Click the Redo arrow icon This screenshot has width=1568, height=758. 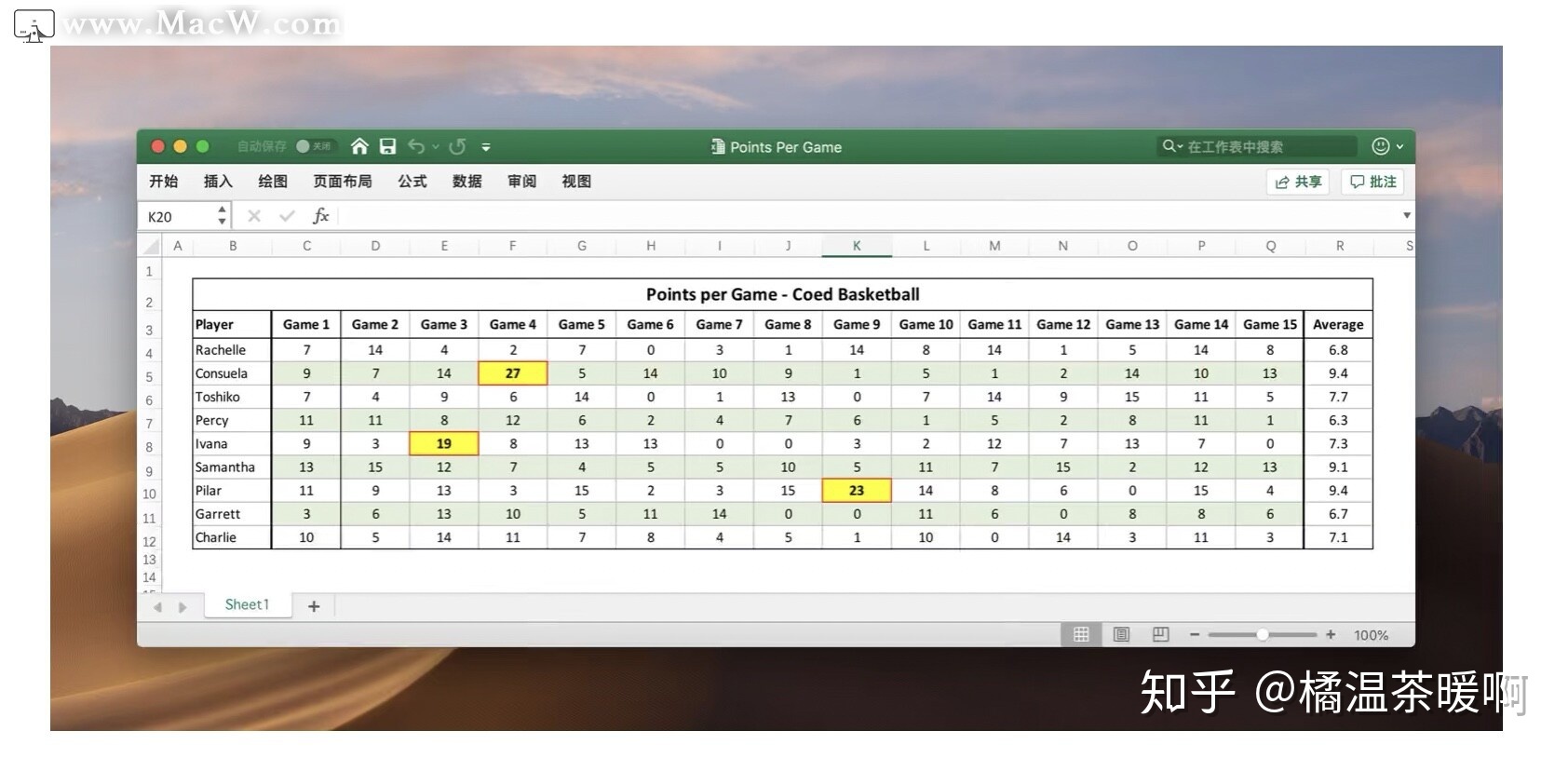457,146
